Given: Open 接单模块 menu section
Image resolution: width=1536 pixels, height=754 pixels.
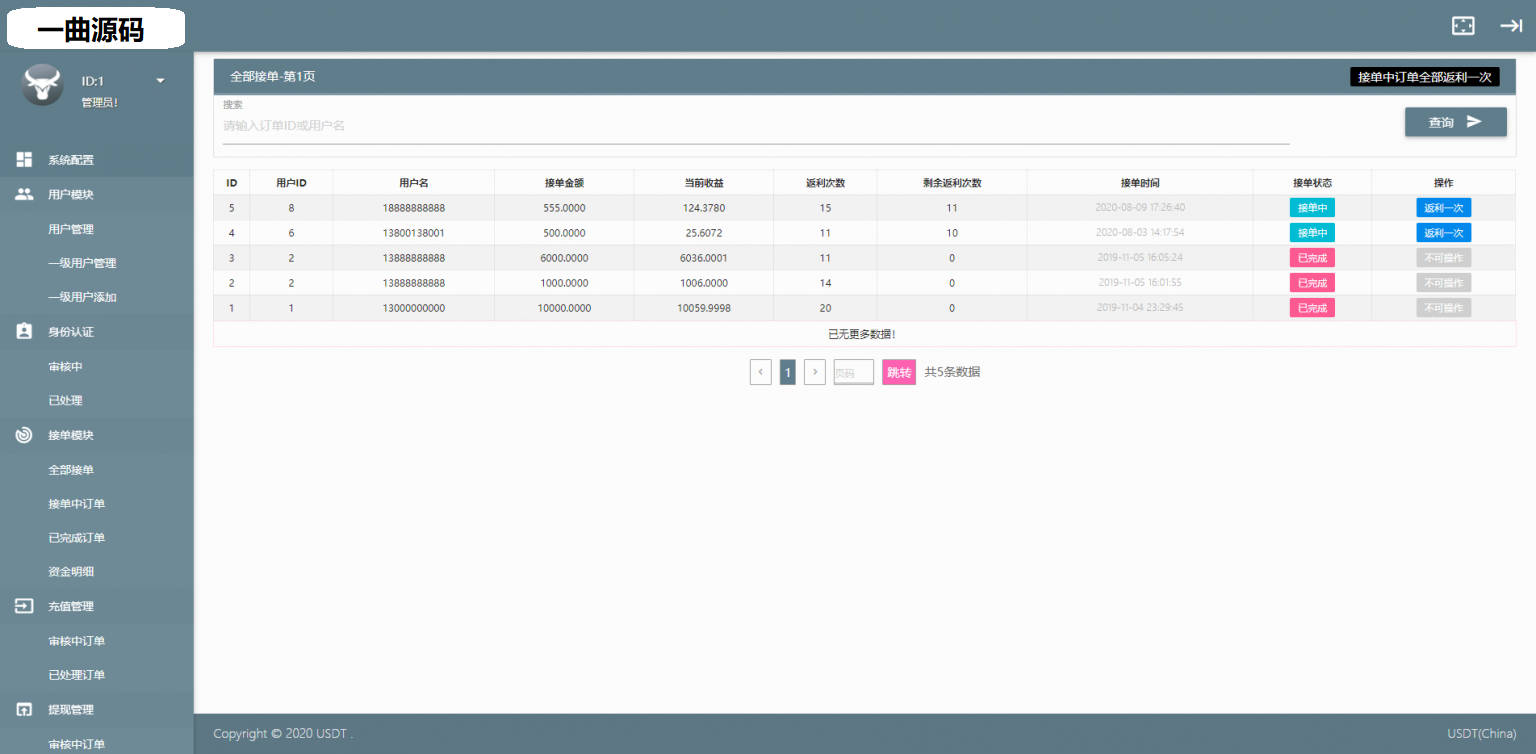Looking at the screenshot, I should tap(97, 435).
